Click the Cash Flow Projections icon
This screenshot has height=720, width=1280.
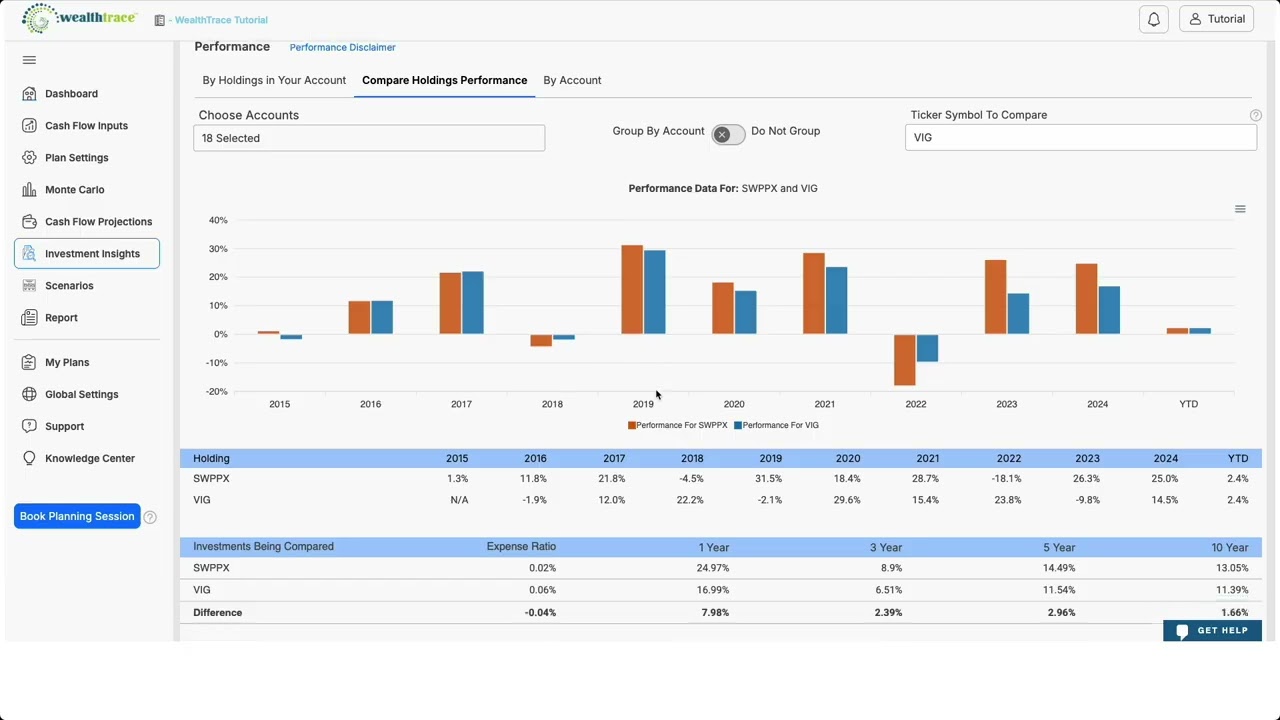[29, 222]
